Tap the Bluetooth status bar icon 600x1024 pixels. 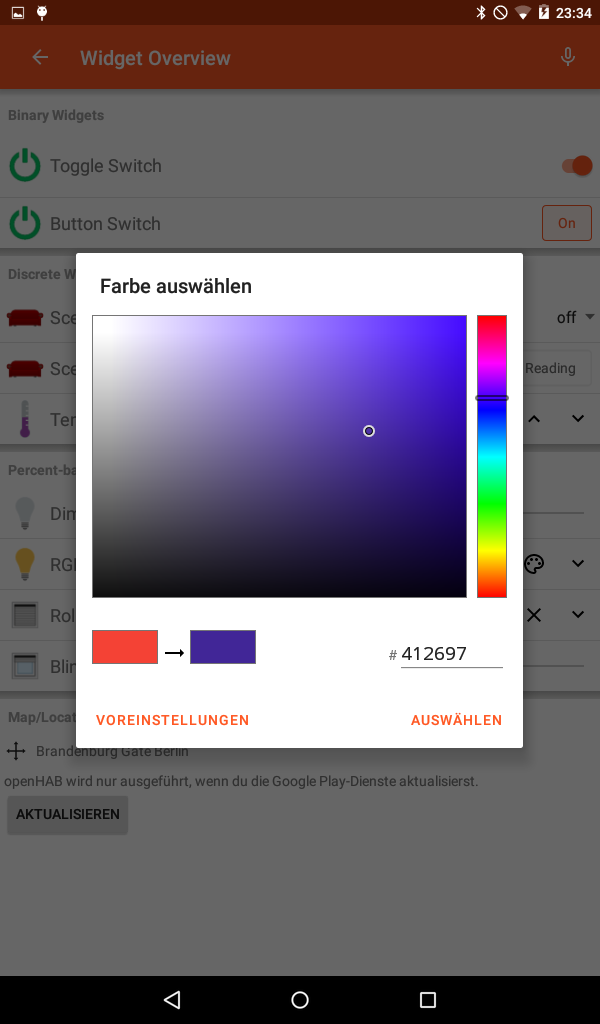(481, 12)
